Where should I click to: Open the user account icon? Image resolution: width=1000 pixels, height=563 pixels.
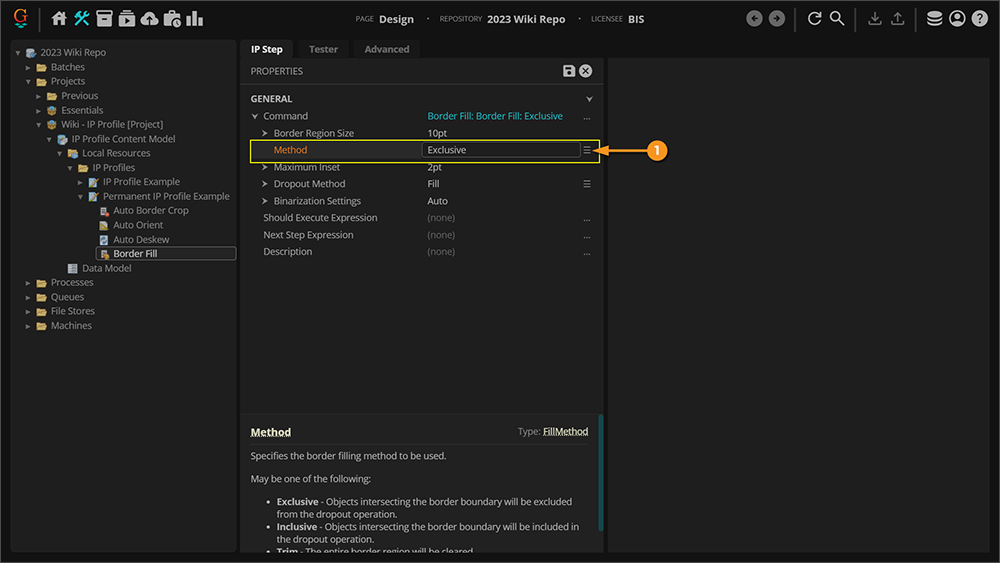click(x=957, y=18)
